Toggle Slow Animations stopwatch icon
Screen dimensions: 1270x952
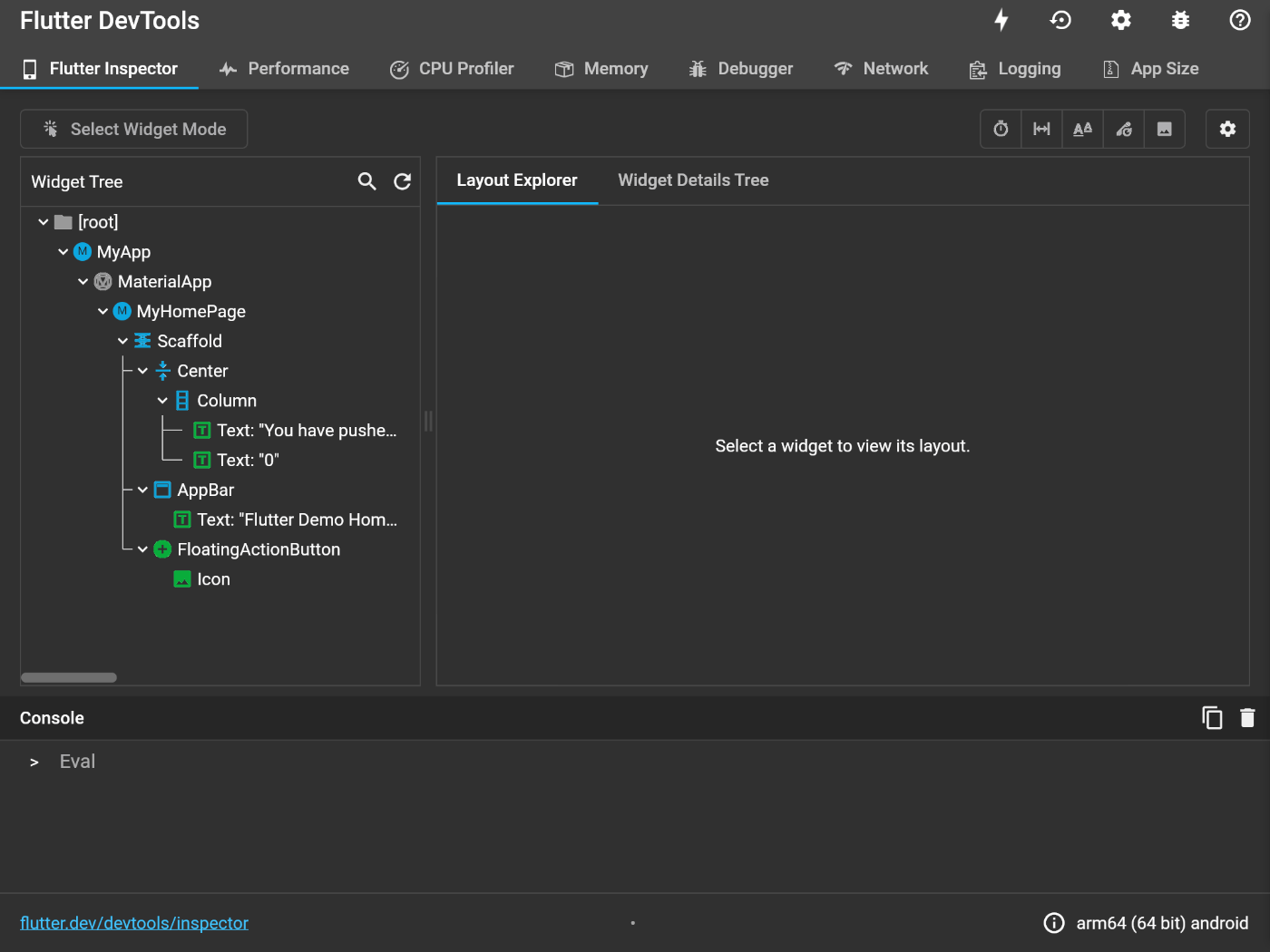coord(1001,129)
